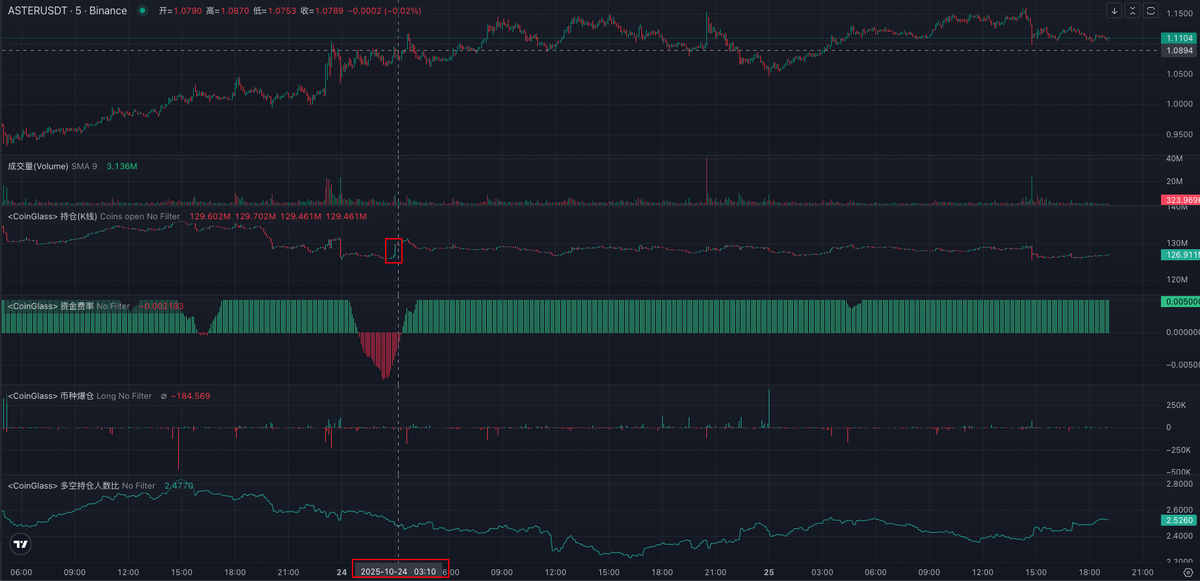Click the move pane down arrow button

pyautogui.click(x=1114, y=10)
